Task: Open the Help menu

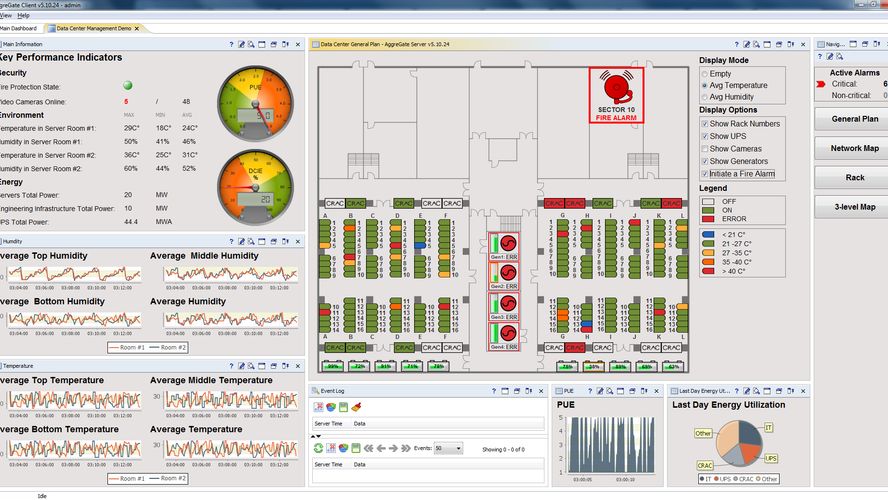Action: point(23,16)
